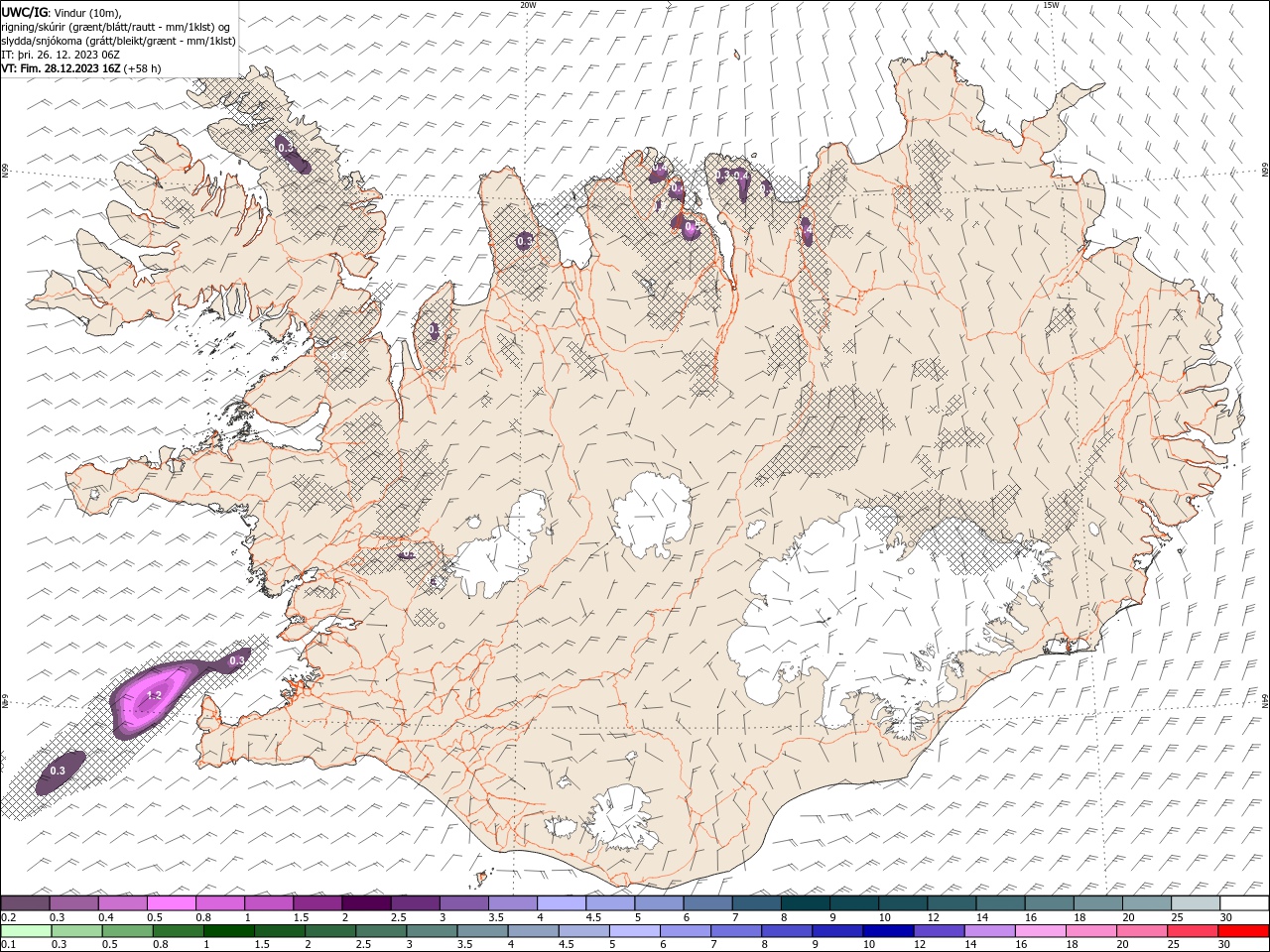Click the '0.3' label in the Westfjords purple blob
The image size is (1270, 952).
286,147
